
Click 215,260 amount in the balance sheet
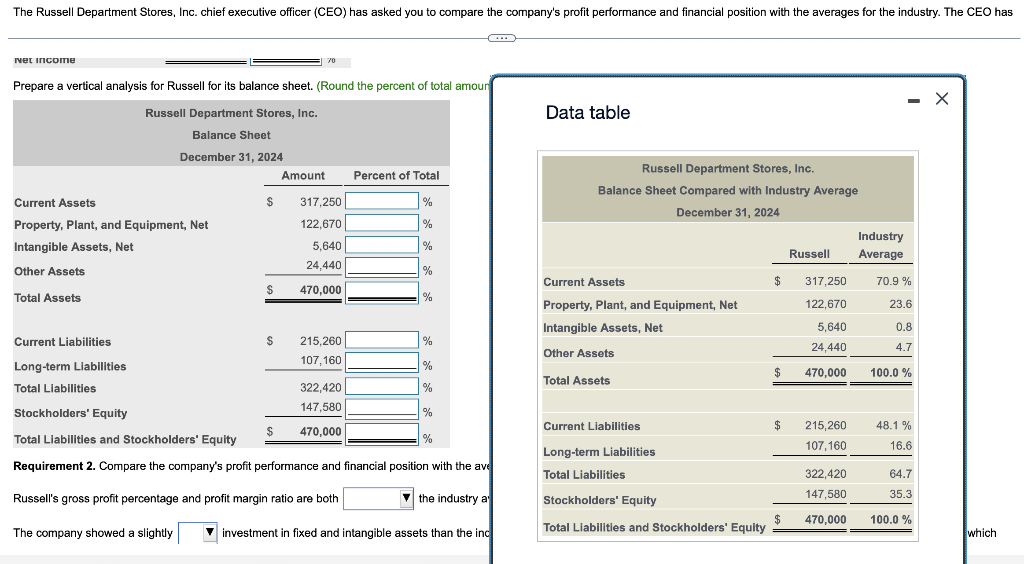pyautogui.click(x=321, y=341)
